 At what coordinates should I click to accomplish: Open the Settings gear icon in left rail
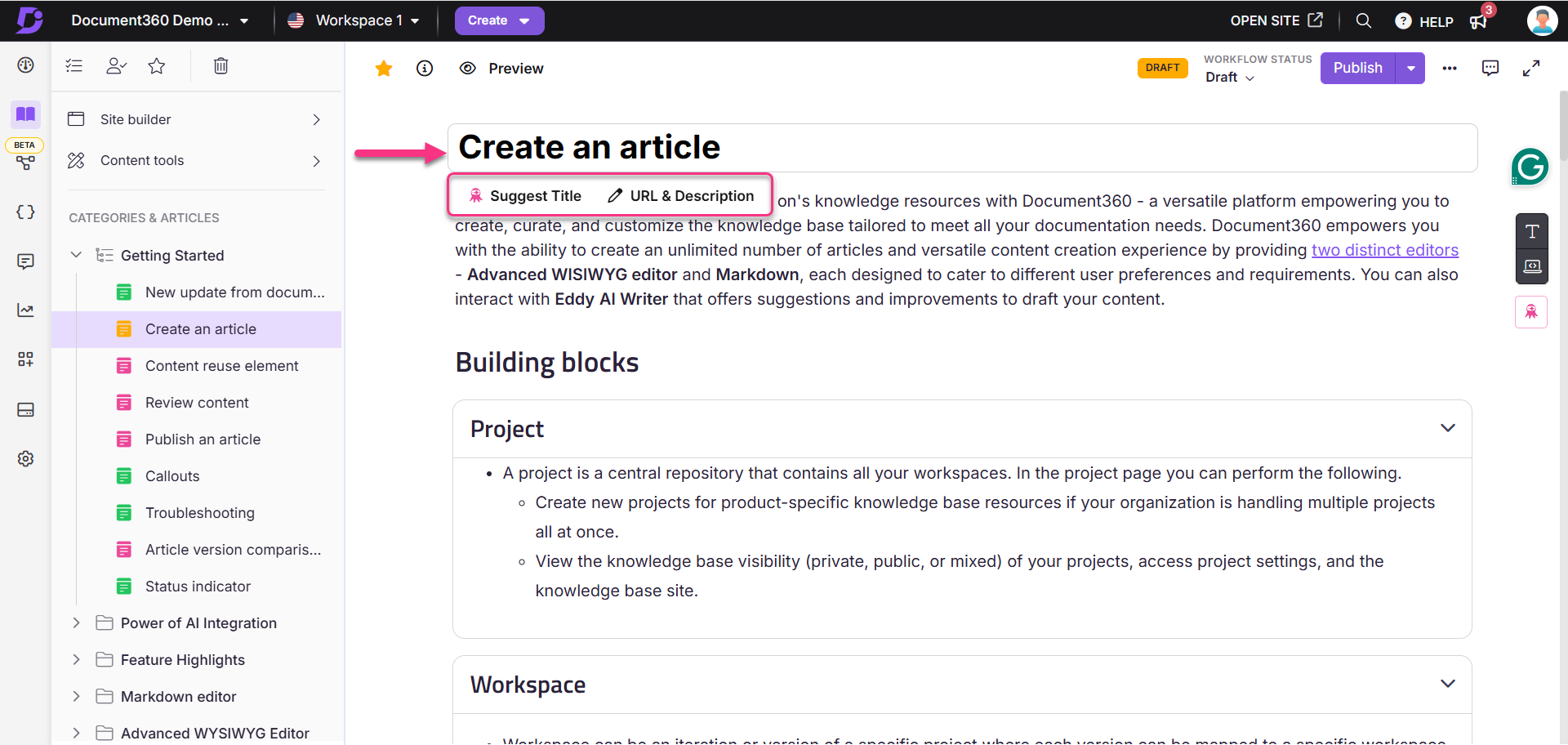25,458
